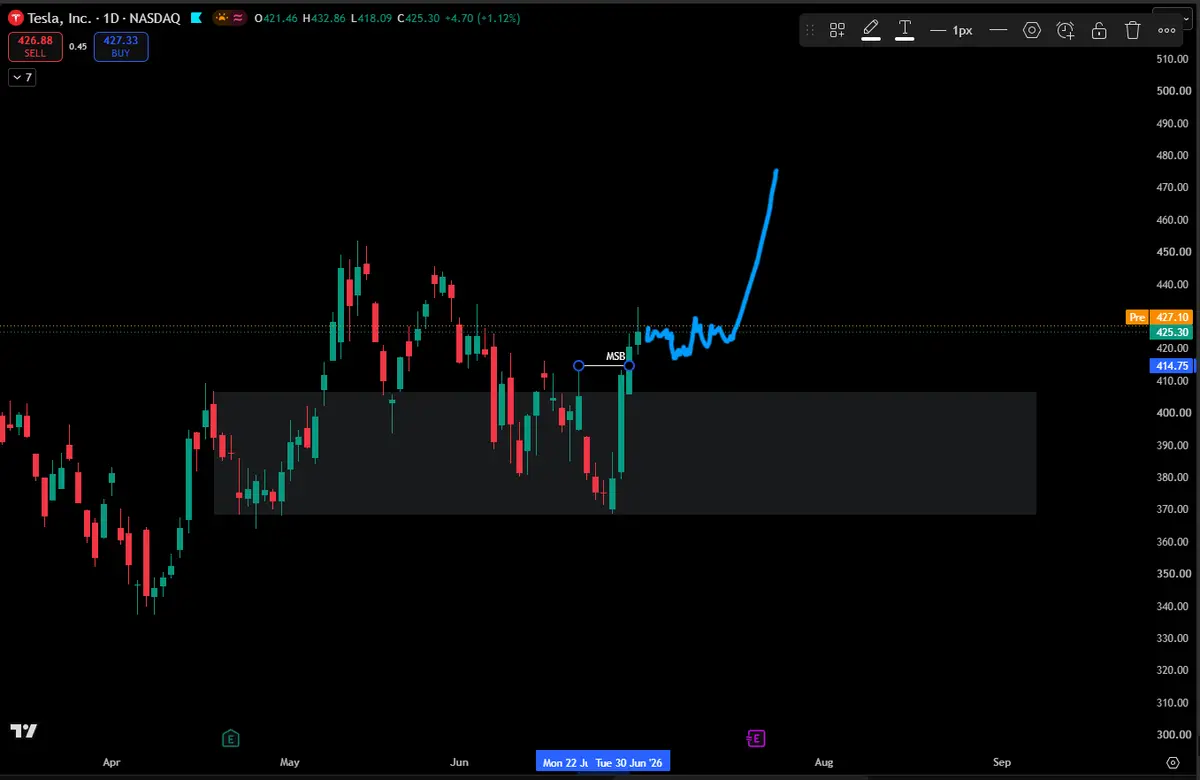Screen dimensions: 1200x780
Task: Click the 427.33 BUY button
Action: (x=121, y=47)
